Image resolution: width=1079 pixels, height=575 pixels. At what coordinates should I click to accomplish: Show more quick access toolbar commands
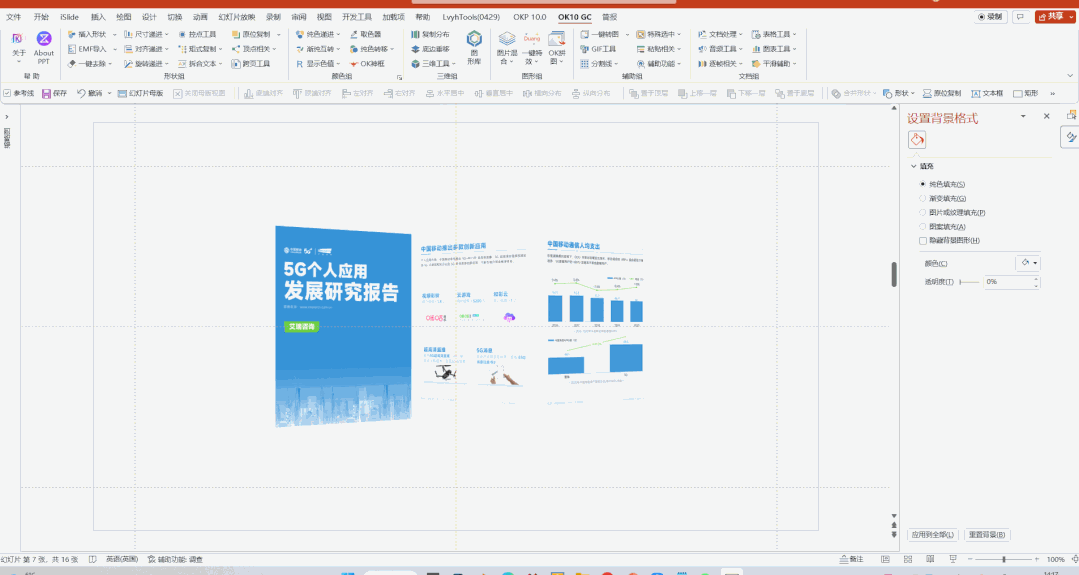coord(1052,93)
